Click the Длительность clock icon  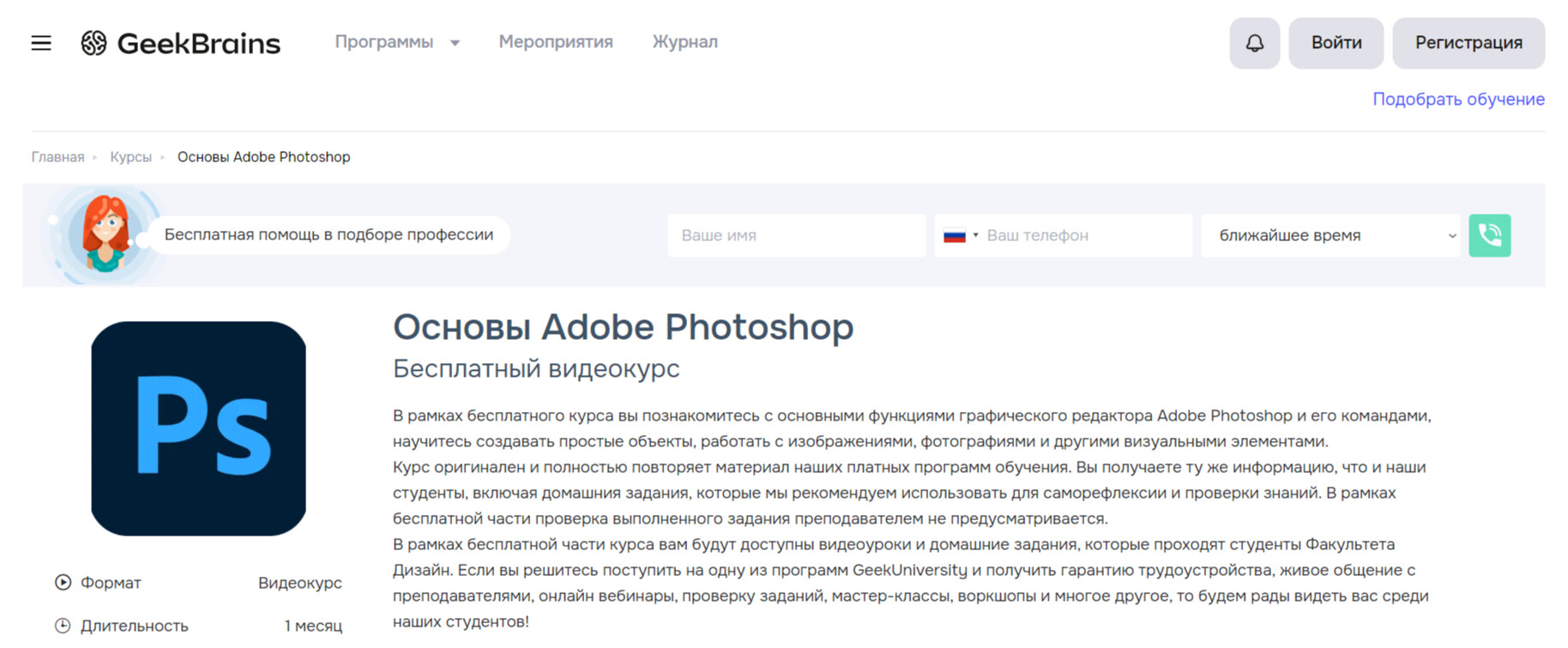(x=63, y=626)
